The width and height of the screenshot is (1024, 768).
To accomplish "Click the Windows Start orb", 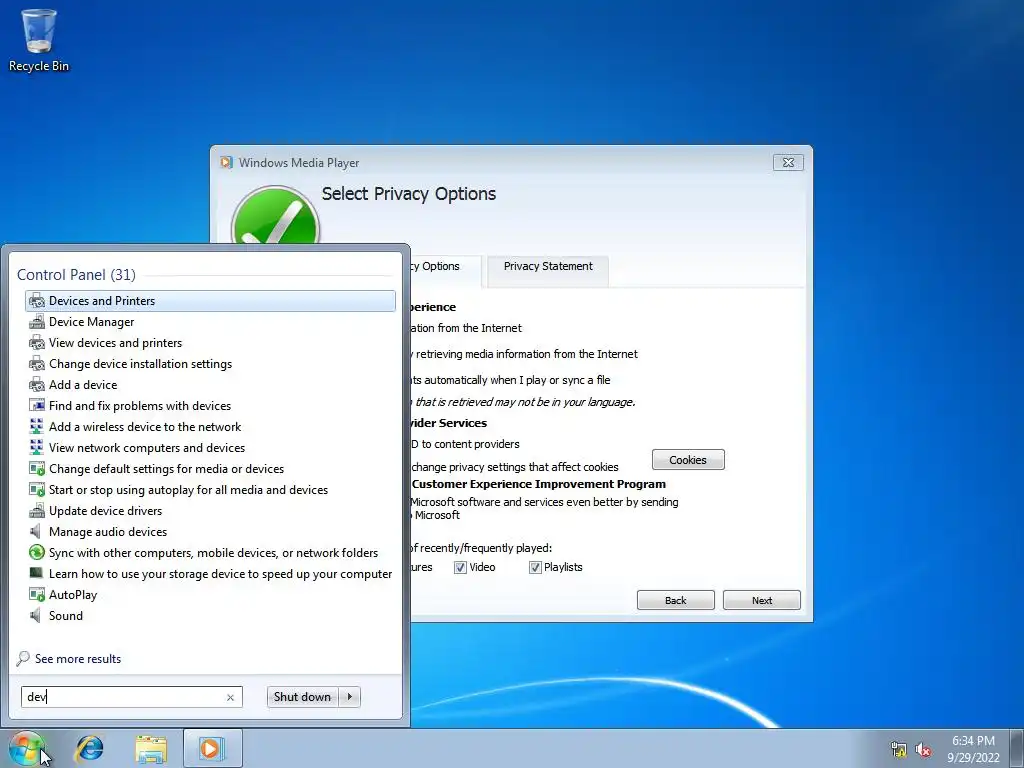I will coord(27,748).
